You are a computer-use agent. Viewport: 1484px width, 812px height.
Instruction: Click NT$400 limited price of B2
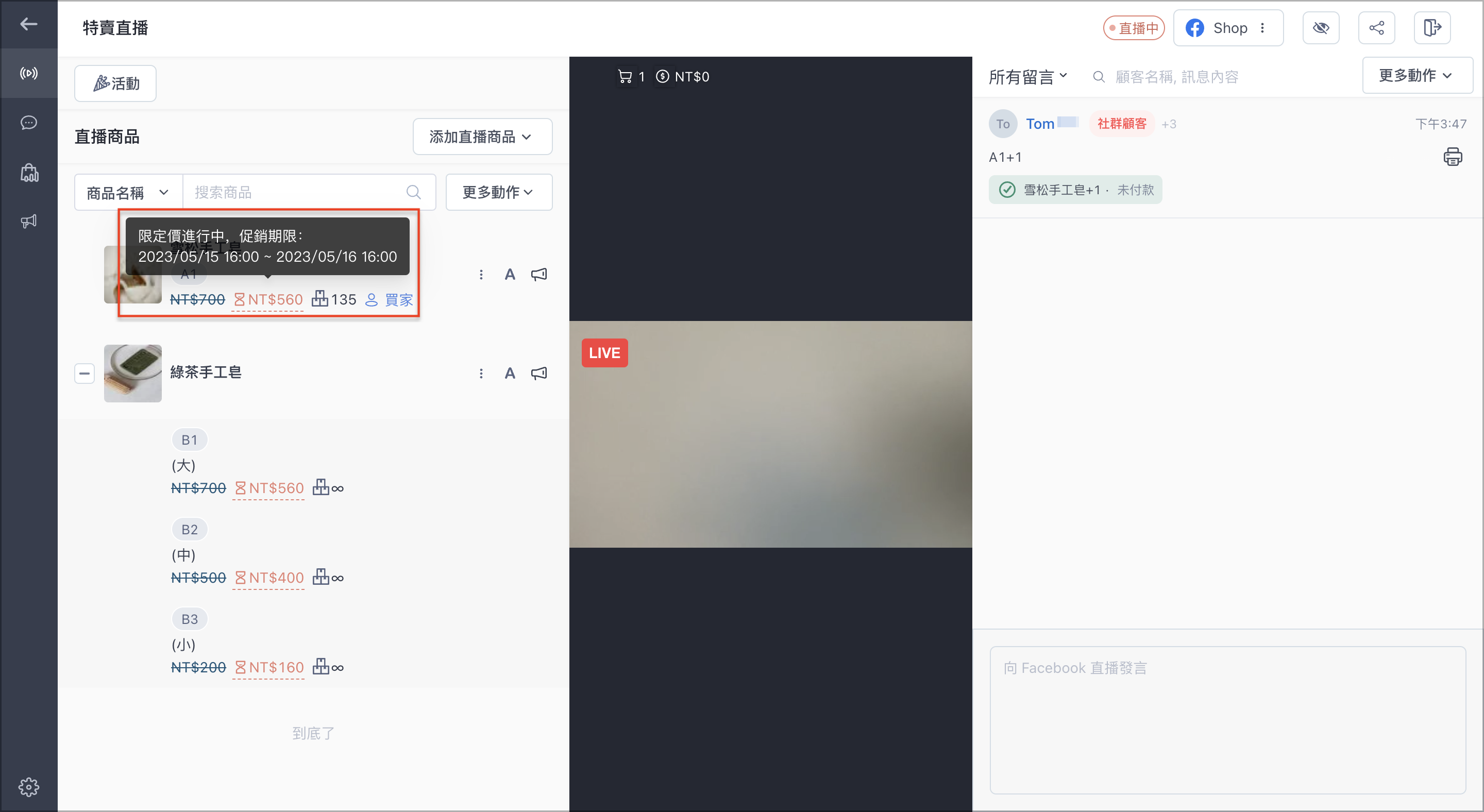[269, 578]
